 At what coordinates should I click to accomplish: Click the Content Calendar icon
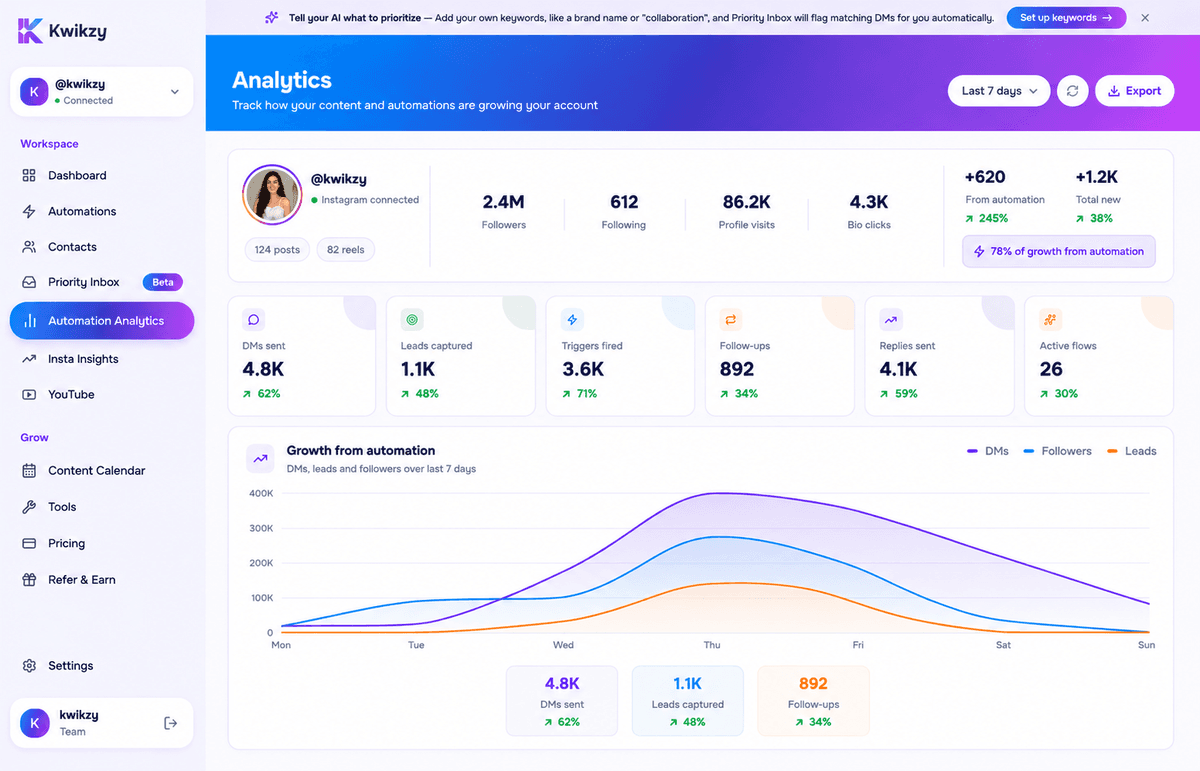pos(29,470)
